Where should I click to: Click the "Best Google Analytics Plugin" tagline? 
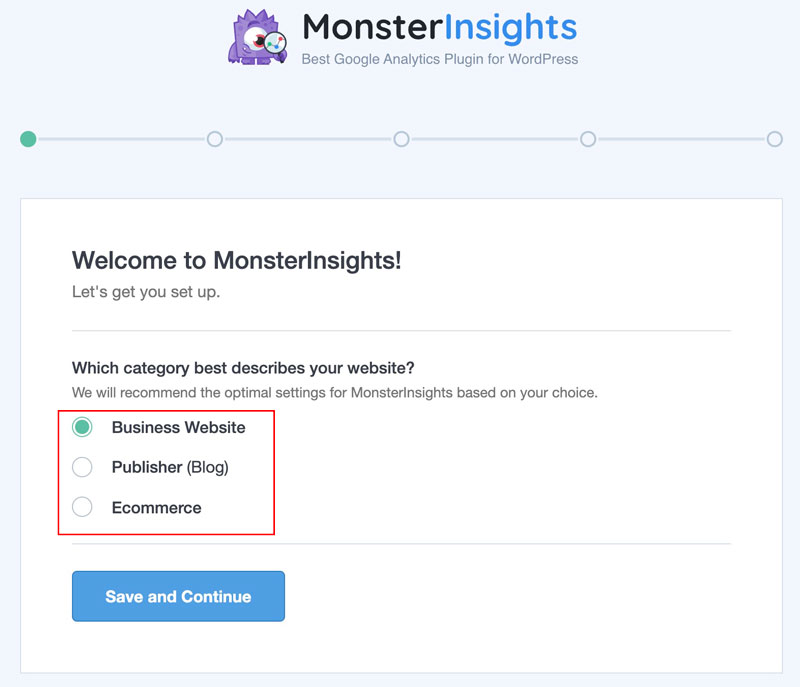pos(439,59)
